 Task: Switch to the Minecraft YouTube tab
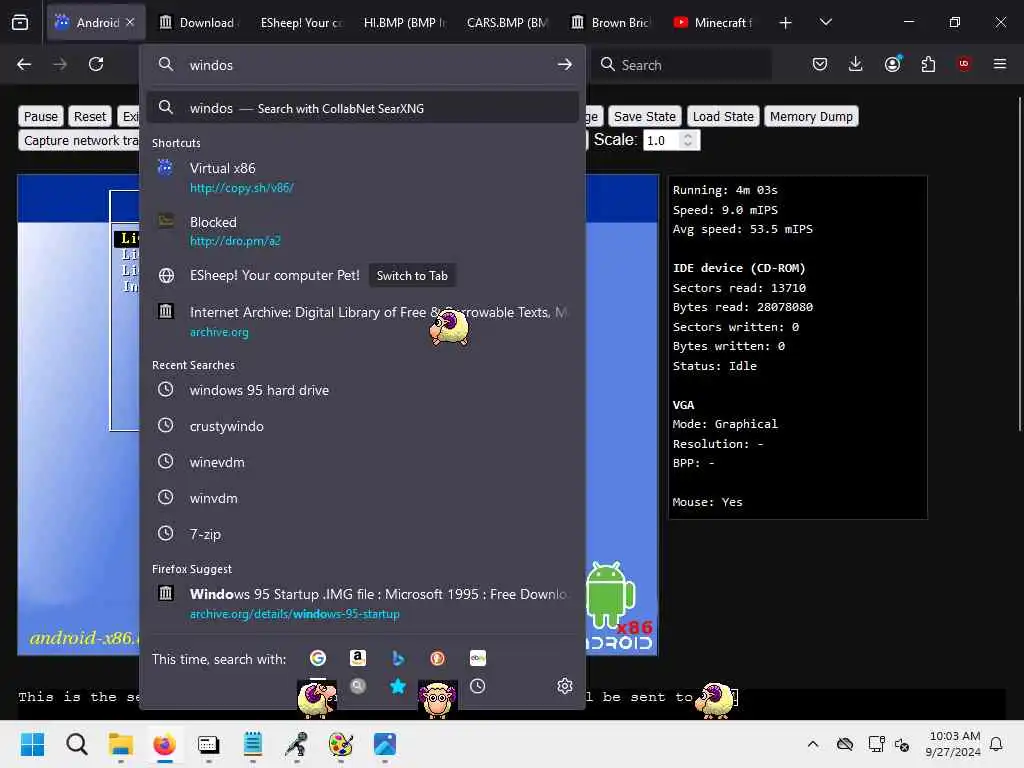[713, 22]
